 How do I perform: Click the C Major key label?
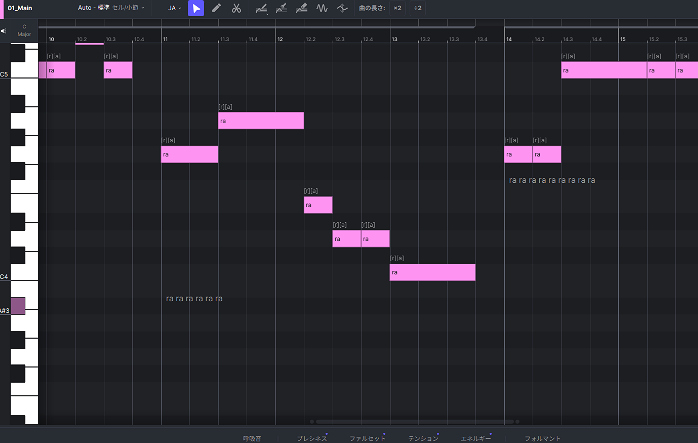click(x=24, y=30)
